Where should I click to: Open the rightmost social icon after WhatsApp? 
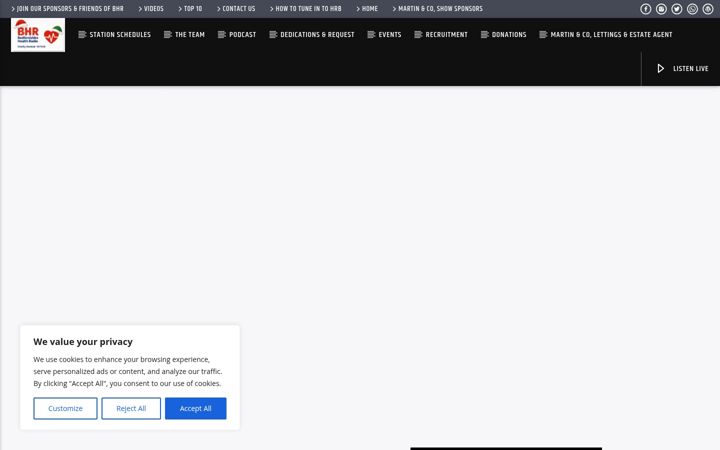tap(708, 9)
